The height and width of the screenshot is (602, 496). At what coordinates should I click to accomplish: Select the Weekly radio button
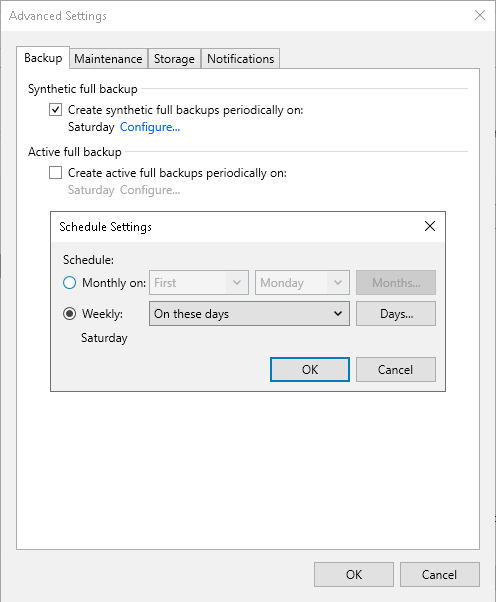pyautogui.click(x=69, y=314)
